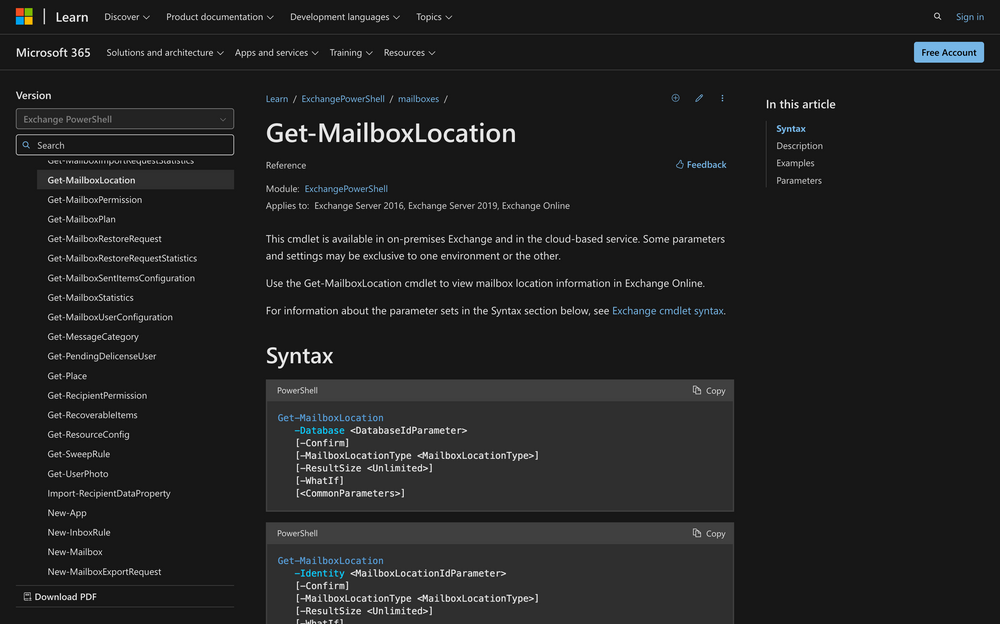Open the Topics menu item
Image resolution: width=1000 pixels, height=624 pixels.
(x=433, y=17)
